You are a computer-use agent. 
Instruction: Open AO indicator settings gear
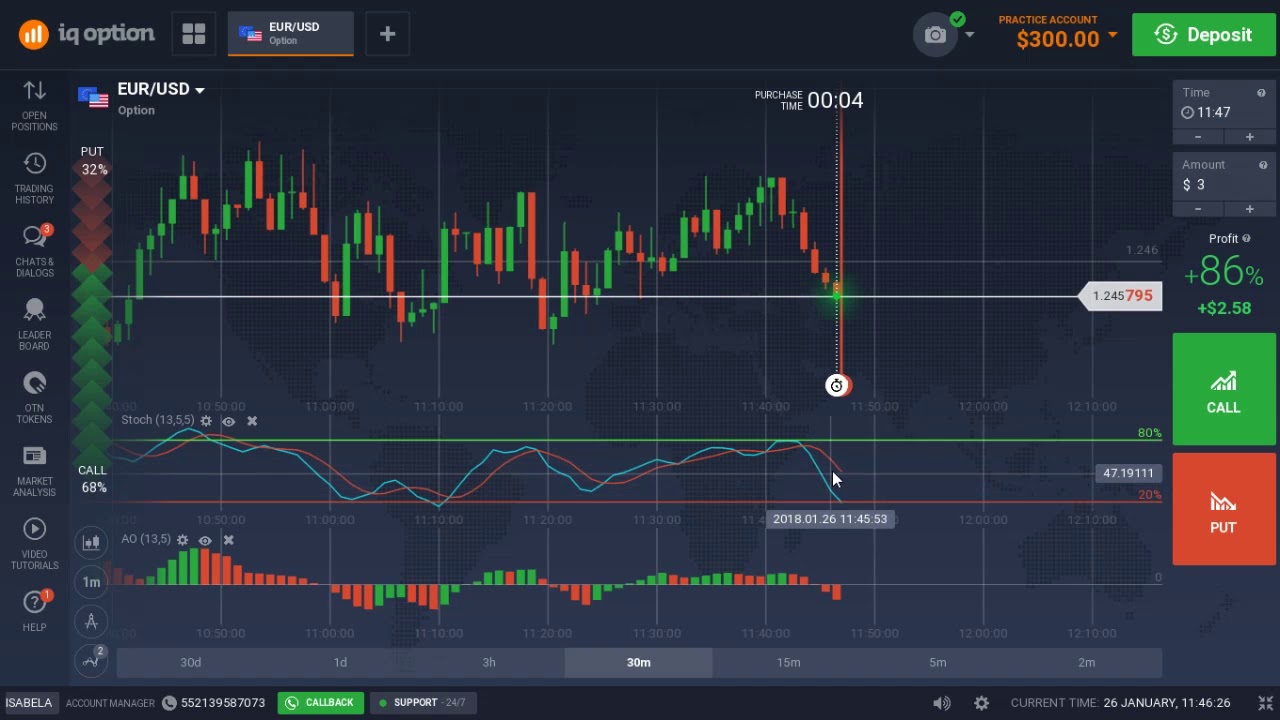point(182,540)
